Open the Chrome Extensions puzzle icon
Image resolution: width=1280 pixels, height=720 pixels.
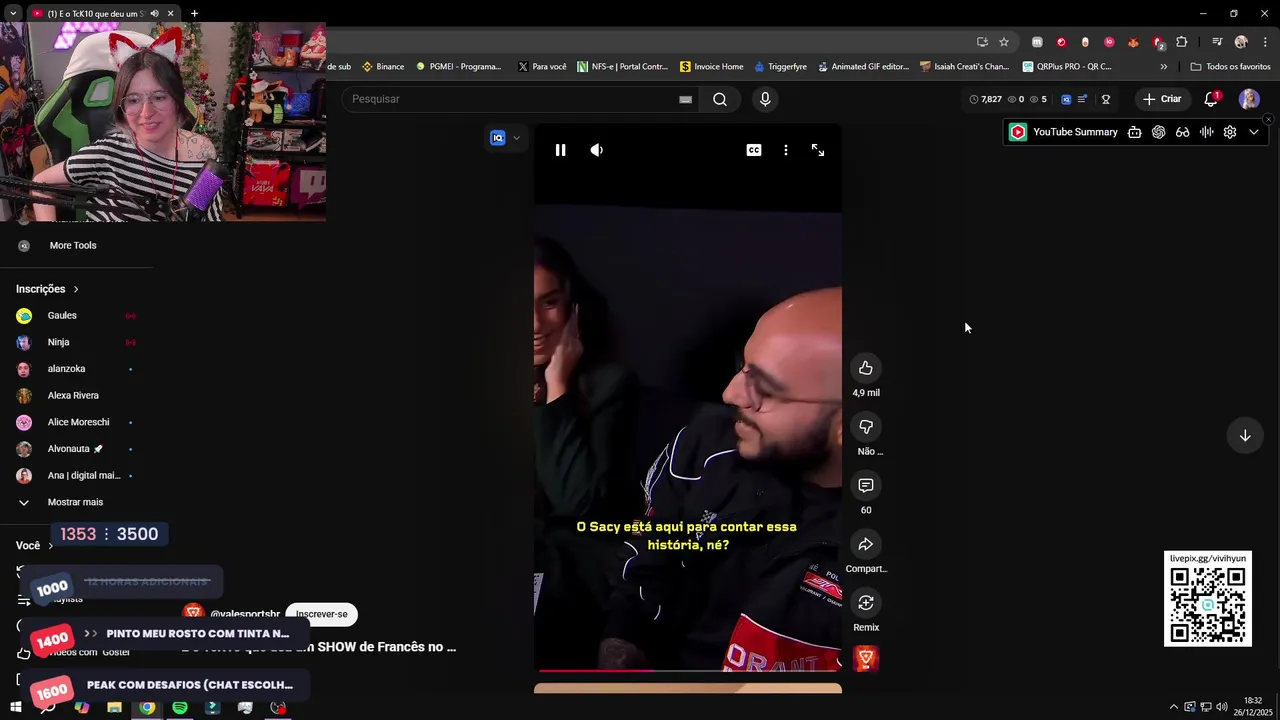tap(1182, 42)
